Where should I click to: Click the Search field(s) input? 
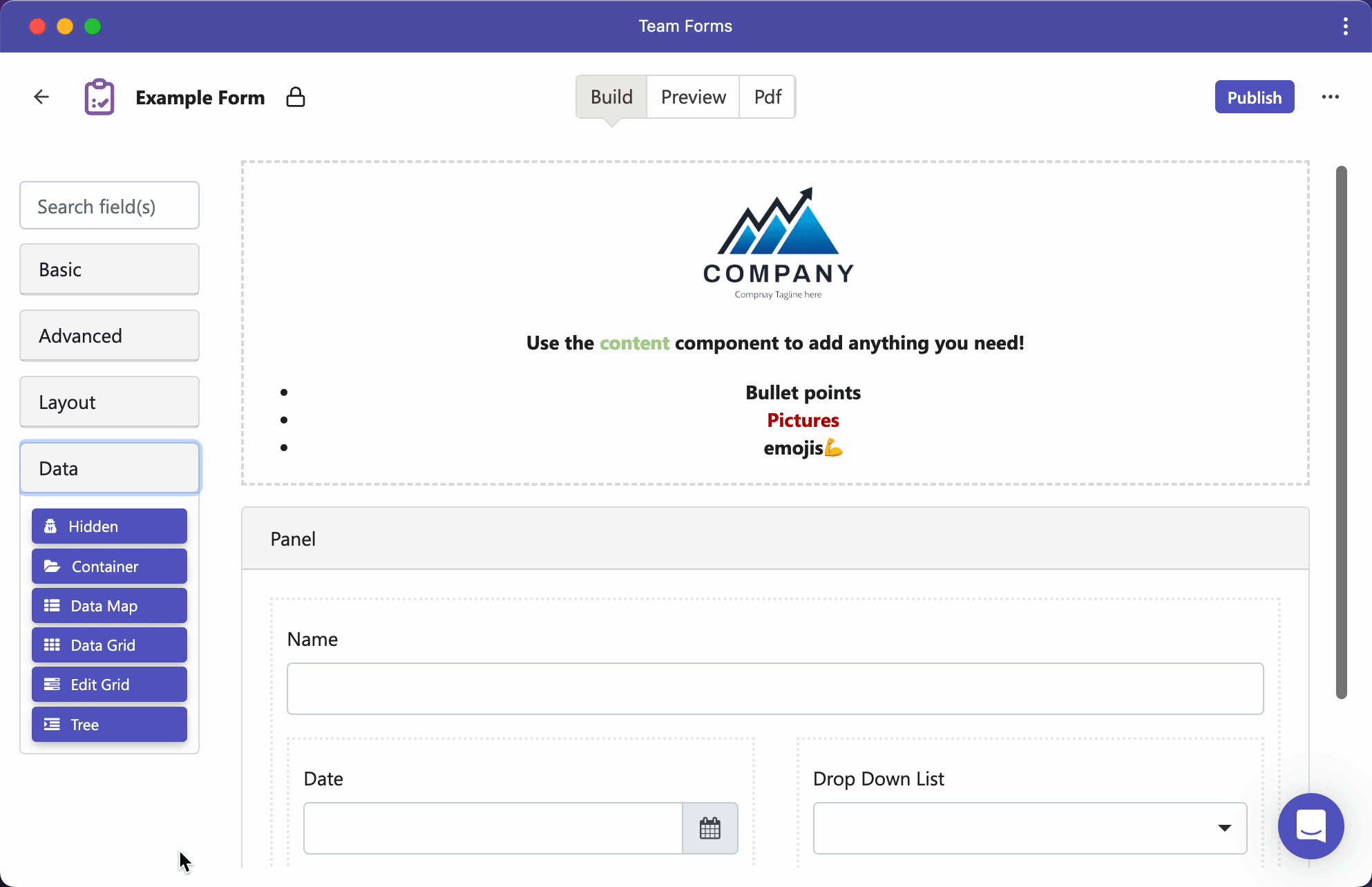coord(109,206)
